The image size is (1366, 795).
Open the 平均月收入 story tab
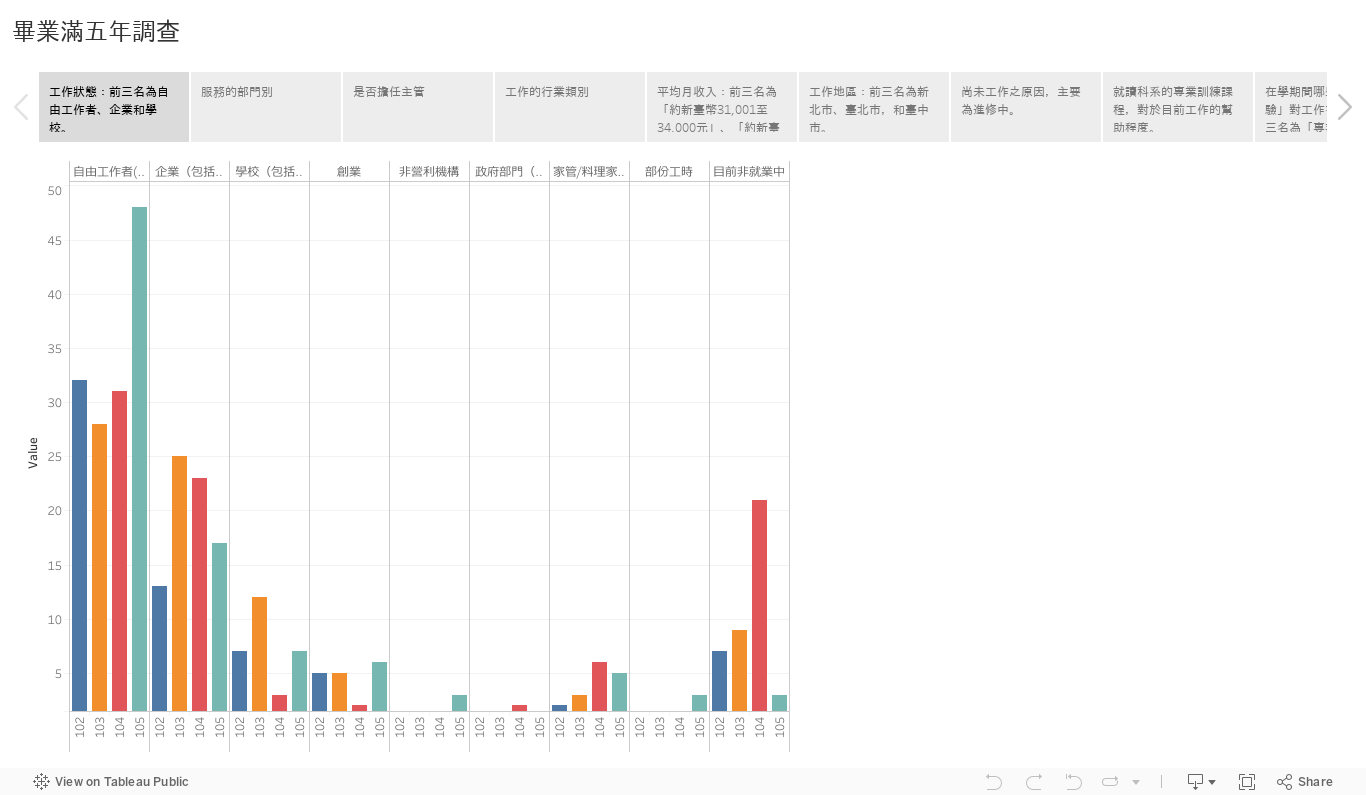(x=722, y=107)
